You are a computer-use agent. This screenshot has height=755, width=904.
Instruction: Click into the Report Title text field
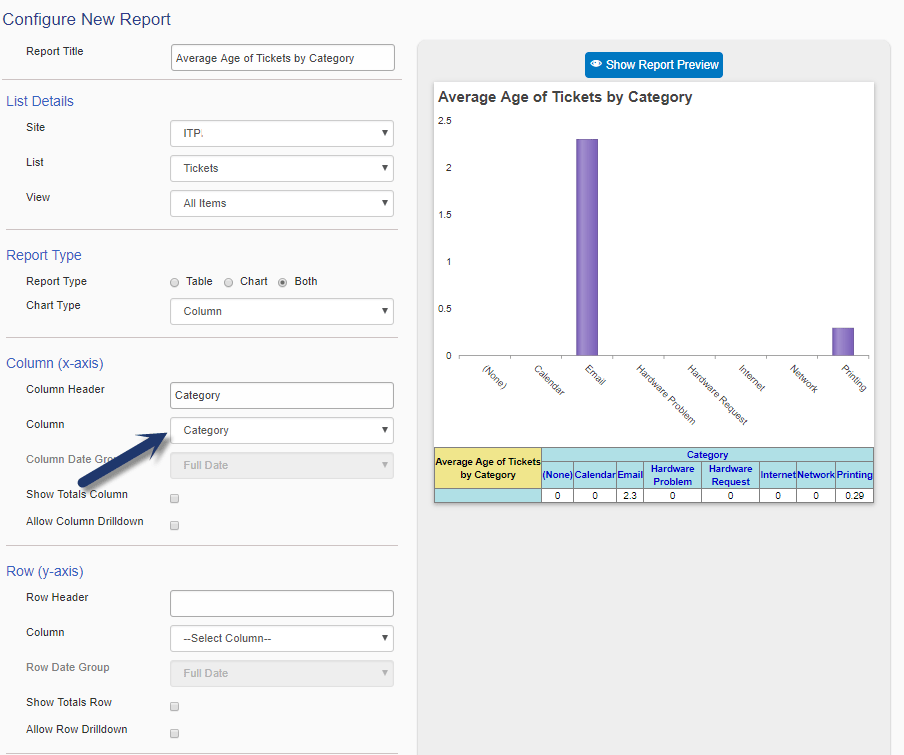tap(282, 58)
